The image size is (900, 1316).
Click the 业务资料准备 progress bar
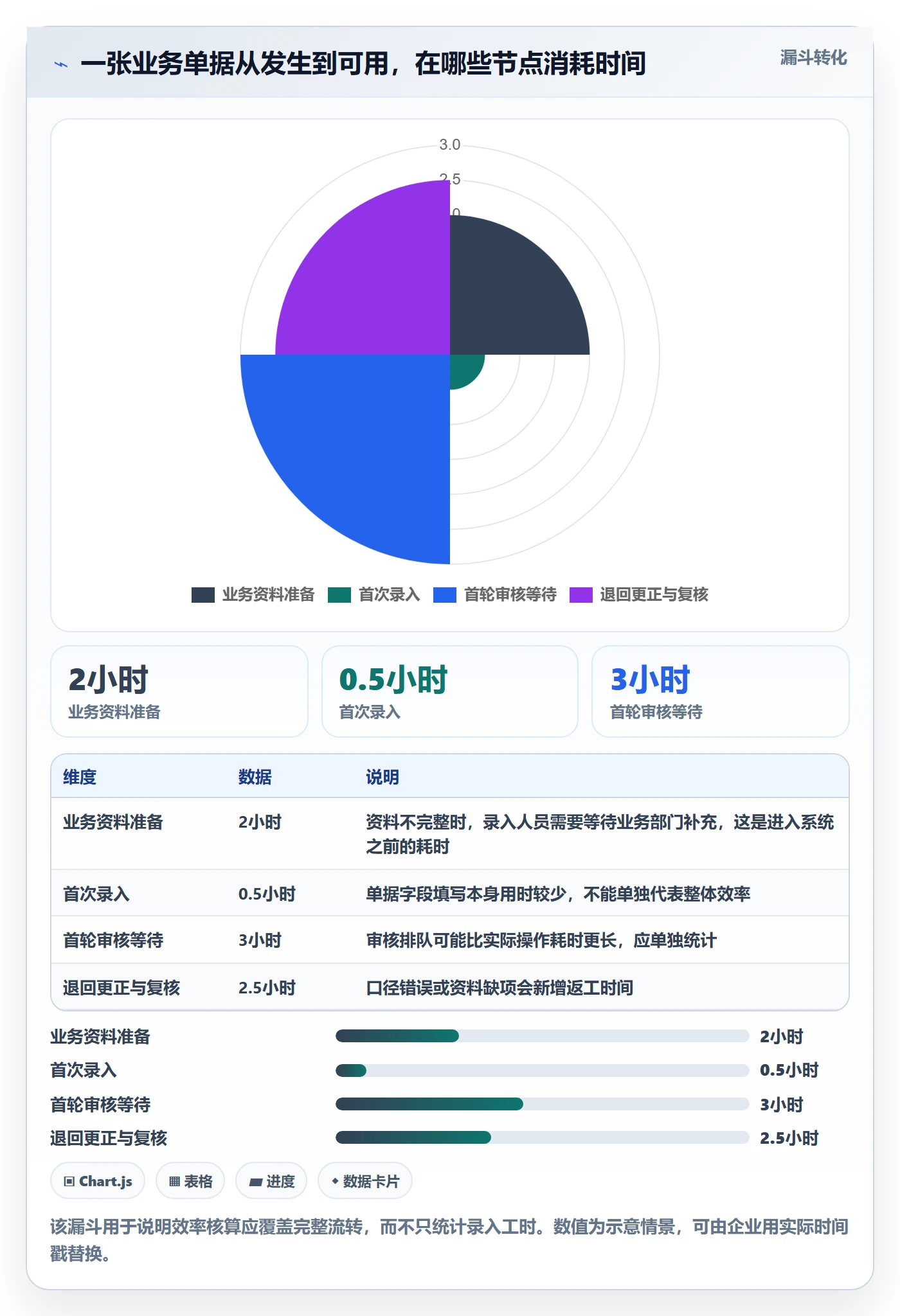[x=542, y=1036]
